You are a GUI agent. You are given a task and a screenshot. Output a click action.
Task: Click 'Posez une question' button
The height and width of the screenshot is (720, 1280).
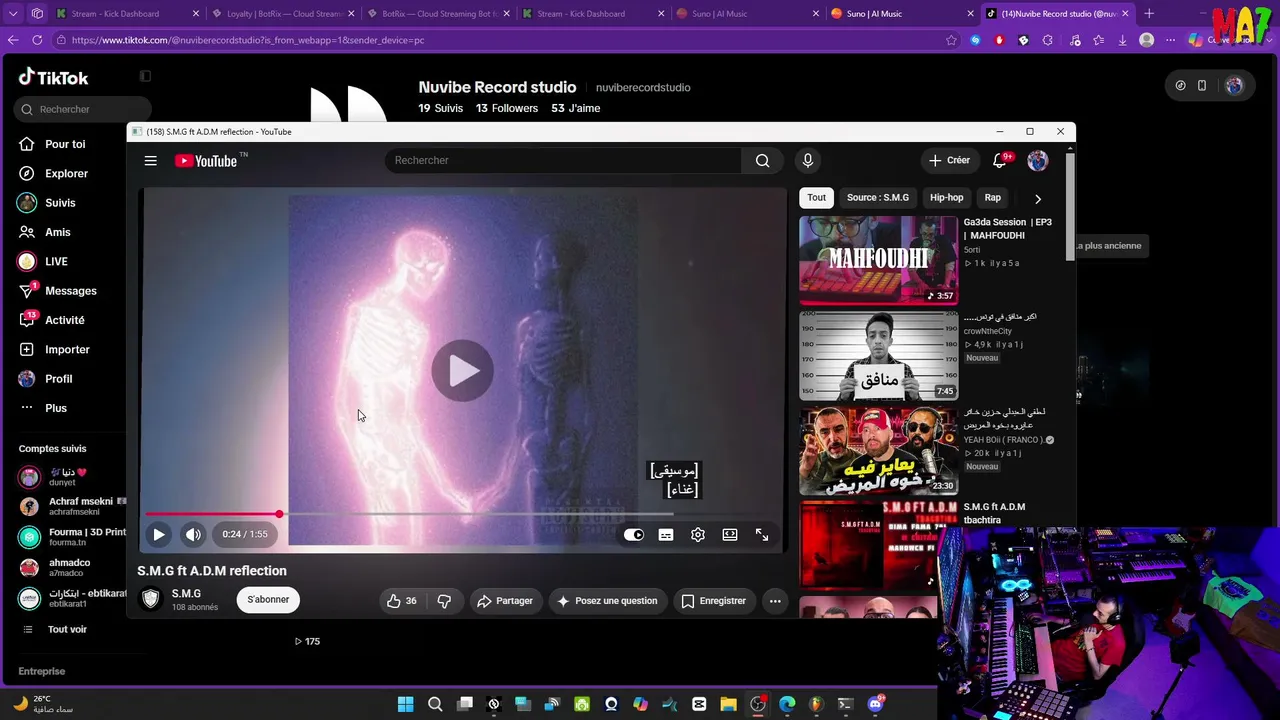607,601
